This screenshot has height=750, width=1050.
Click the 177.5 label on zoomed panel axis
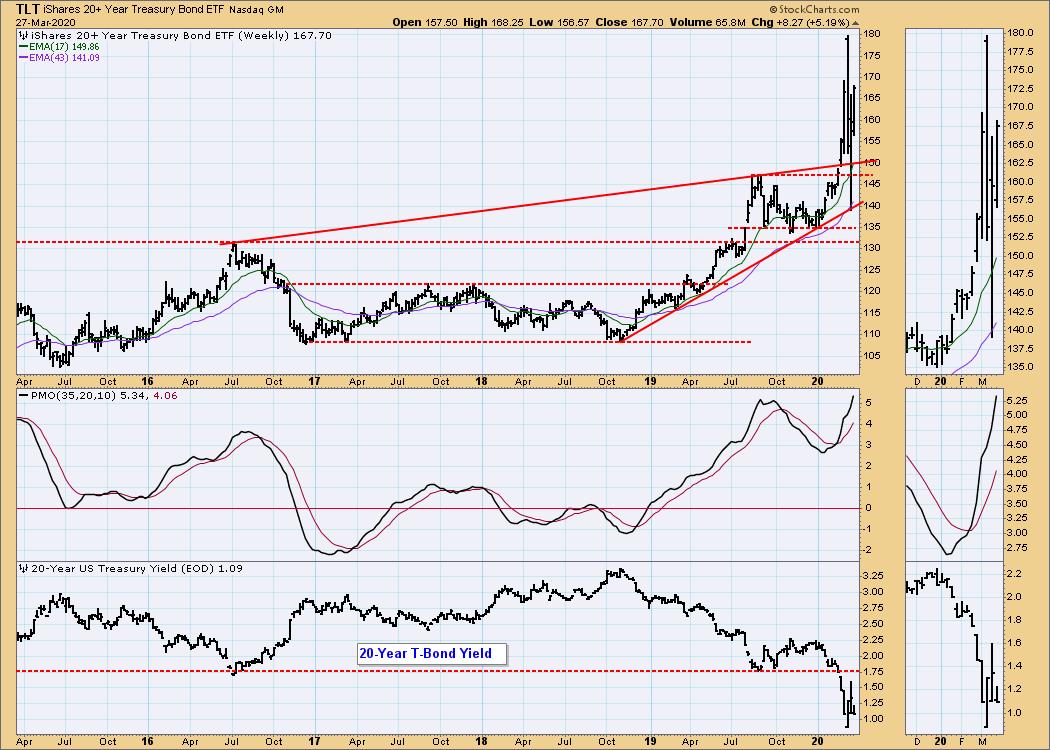point(1020,51)
